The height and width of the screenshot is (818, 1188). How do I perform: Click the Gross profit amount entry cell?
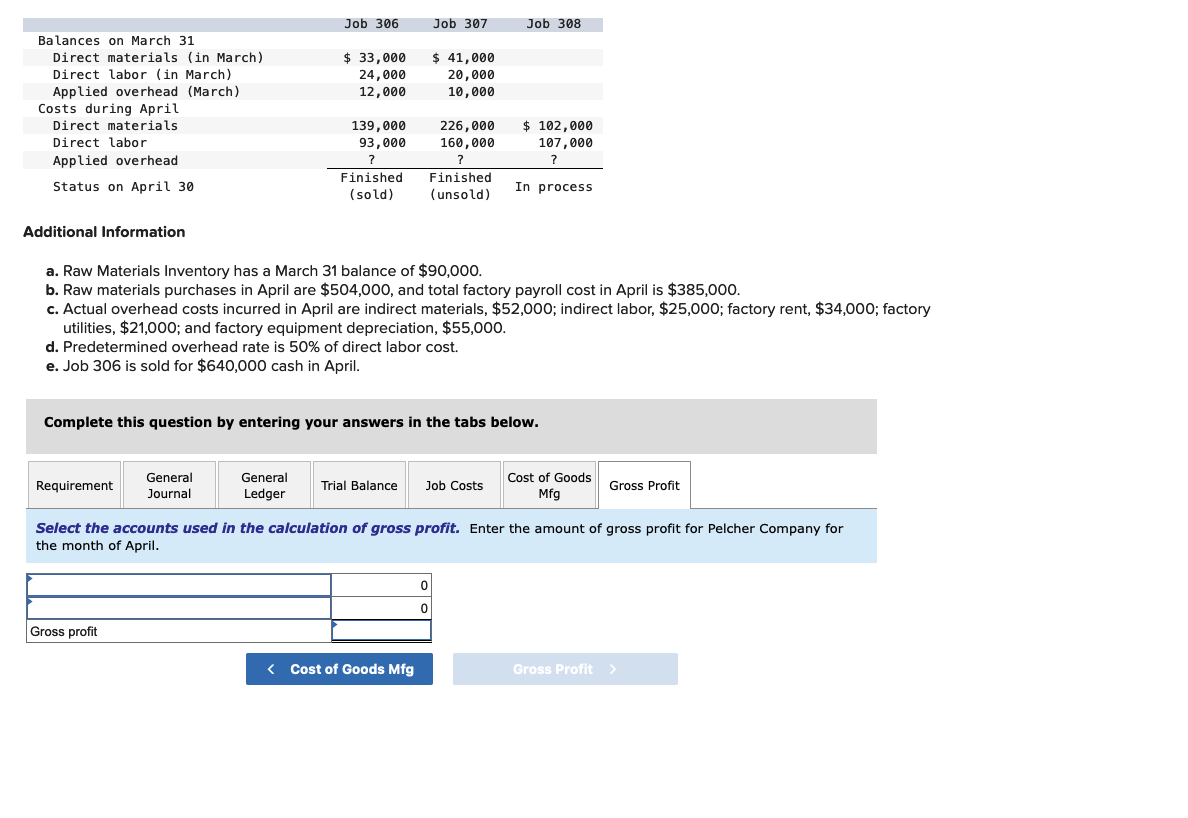[381, 630]
